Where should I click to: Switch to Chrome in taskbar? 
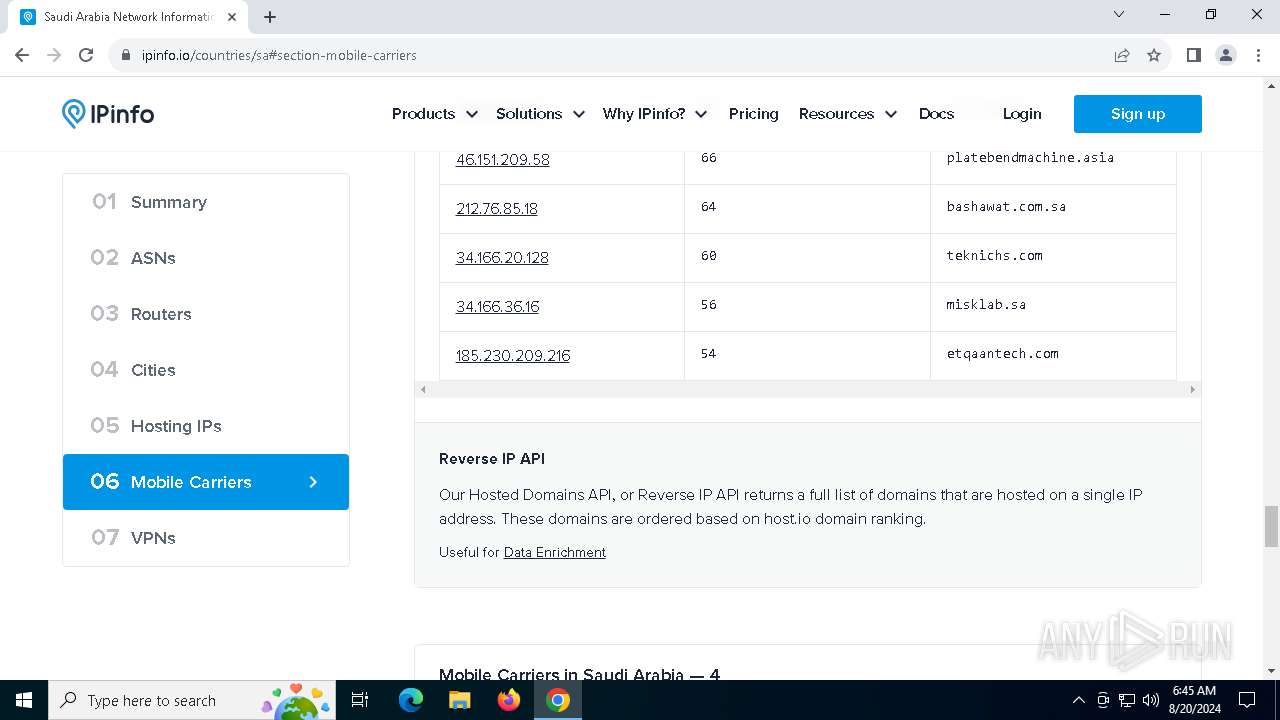(558, 700)
